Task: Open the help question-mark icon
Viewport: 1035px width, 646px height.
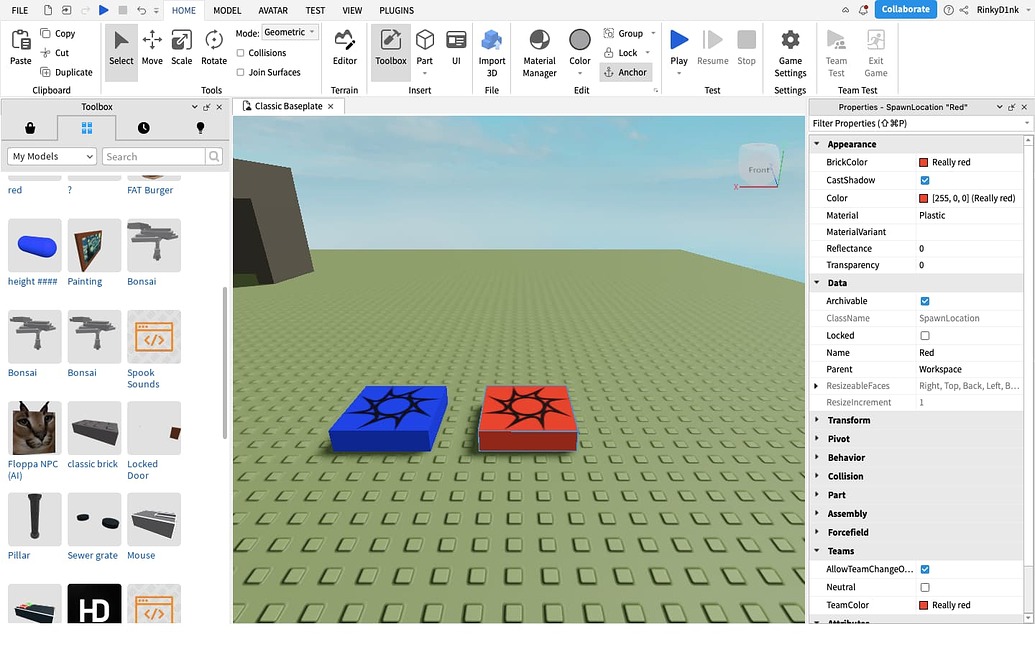Action: pyautogui.click(x=949, y=10)
